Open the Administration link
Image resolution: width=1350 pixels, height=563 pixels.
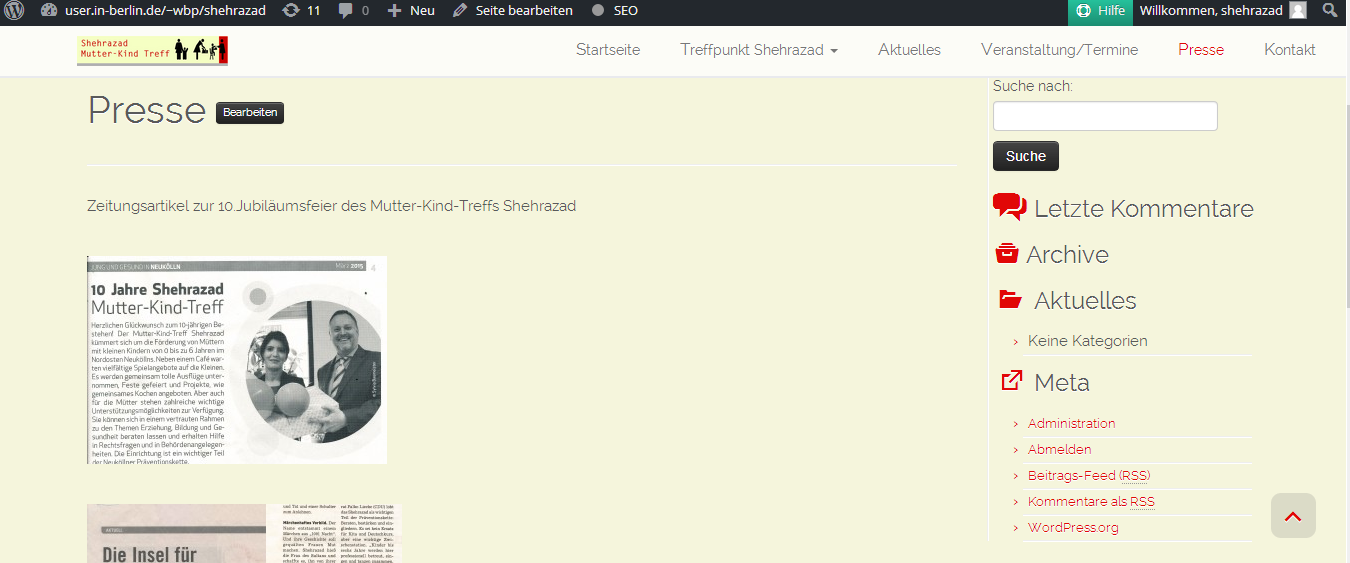1072,423
